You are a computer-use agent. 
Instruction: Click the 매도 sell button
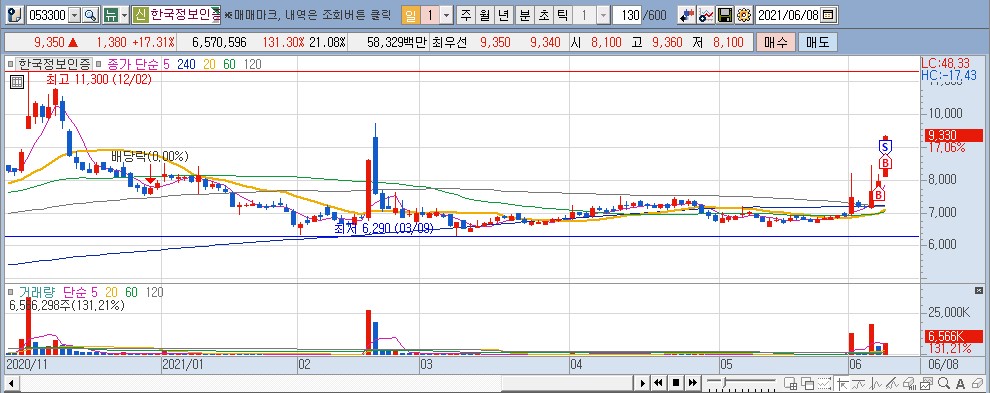coord(818,42)
